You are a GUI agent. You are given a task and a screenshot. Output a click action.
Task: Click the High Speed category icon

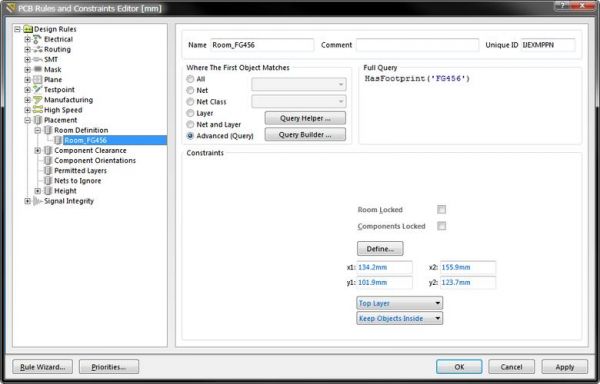[38, 110]
